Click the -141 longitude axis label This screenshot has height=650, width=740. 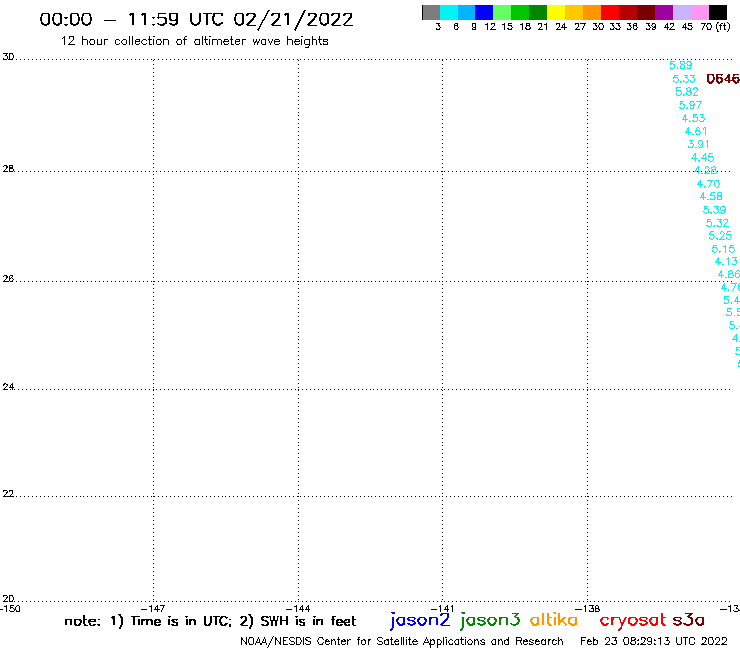(443, 608)
